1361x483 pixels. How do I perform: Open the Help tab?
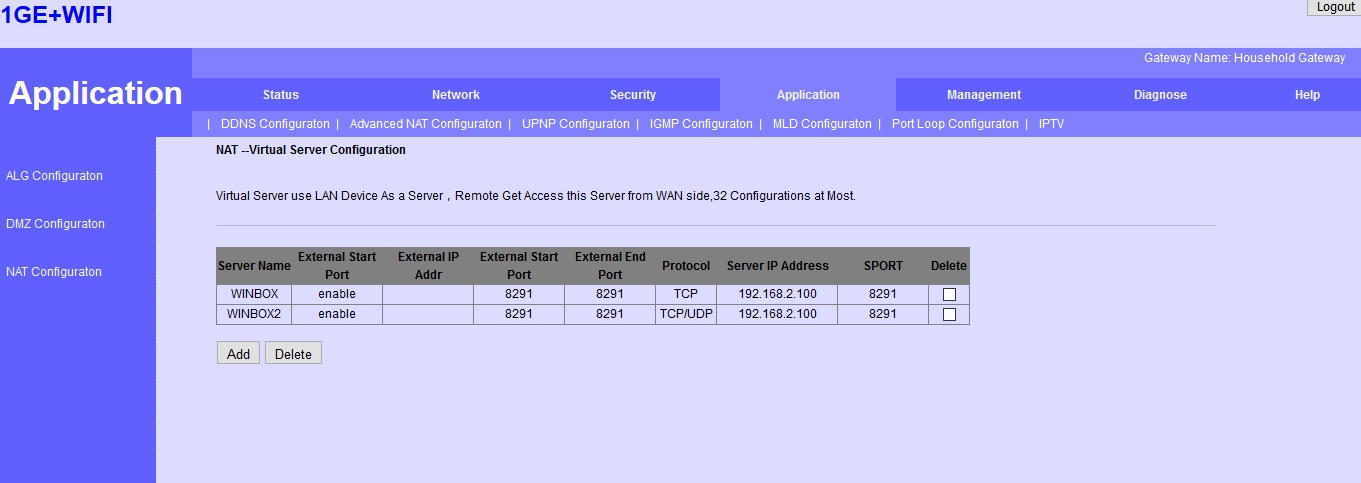[x=1307, y=95]
